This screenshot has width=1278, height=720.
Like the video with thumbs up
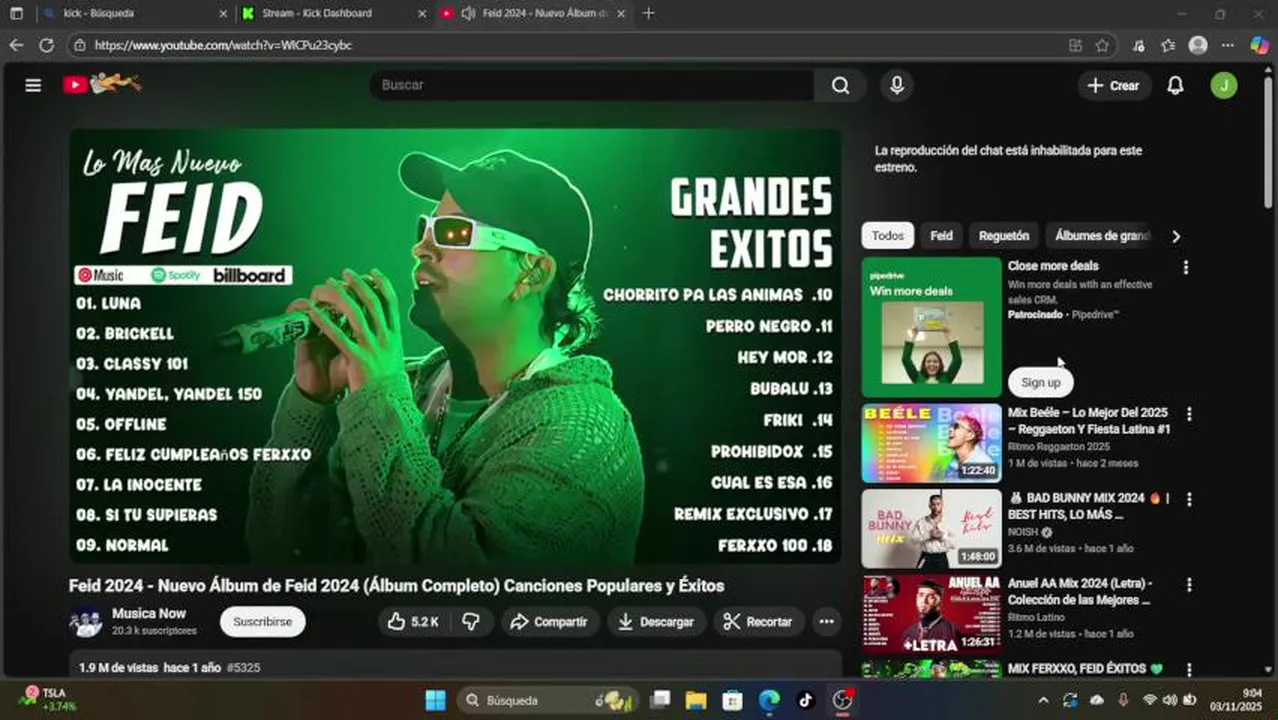[414, 621]
